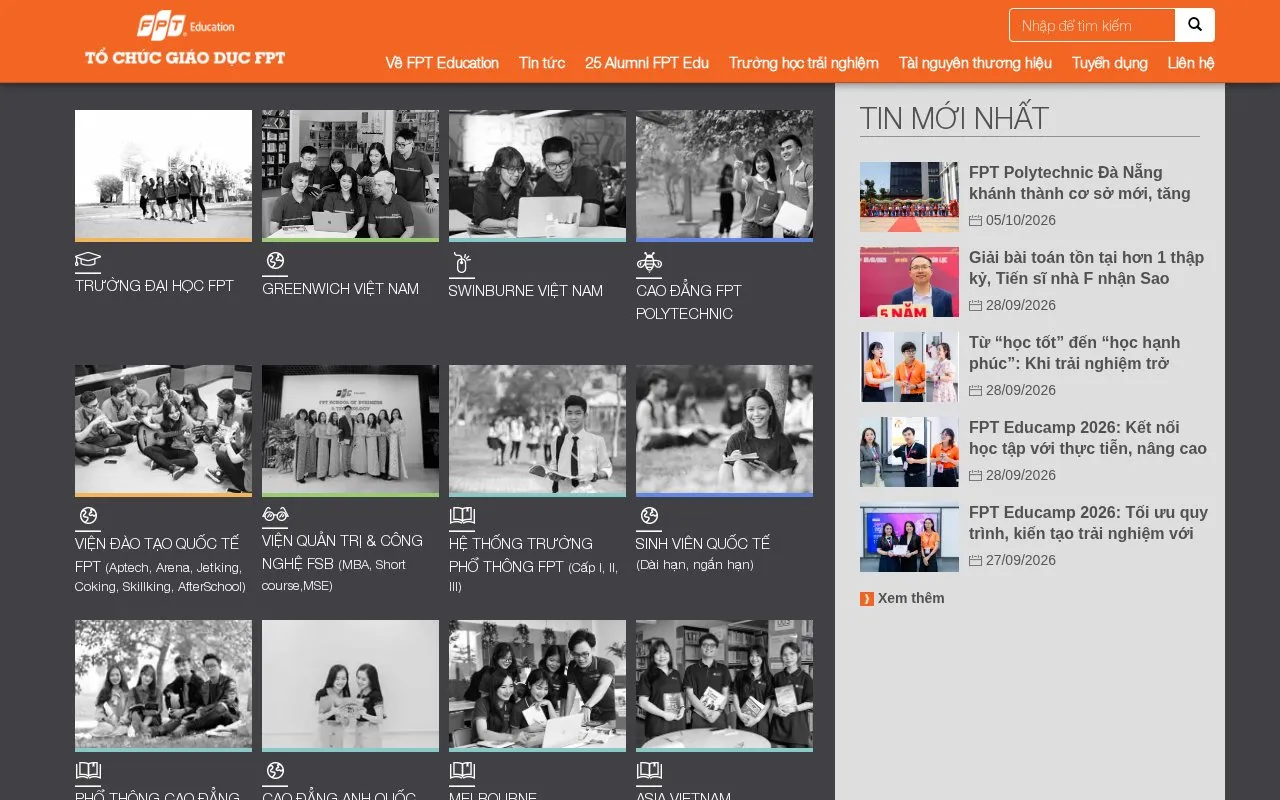Click the globe icon above Greenwich Việt Nam
The height and width of the screenshot is (800, 1280).
pyautogui.click(x=275, y=262)
